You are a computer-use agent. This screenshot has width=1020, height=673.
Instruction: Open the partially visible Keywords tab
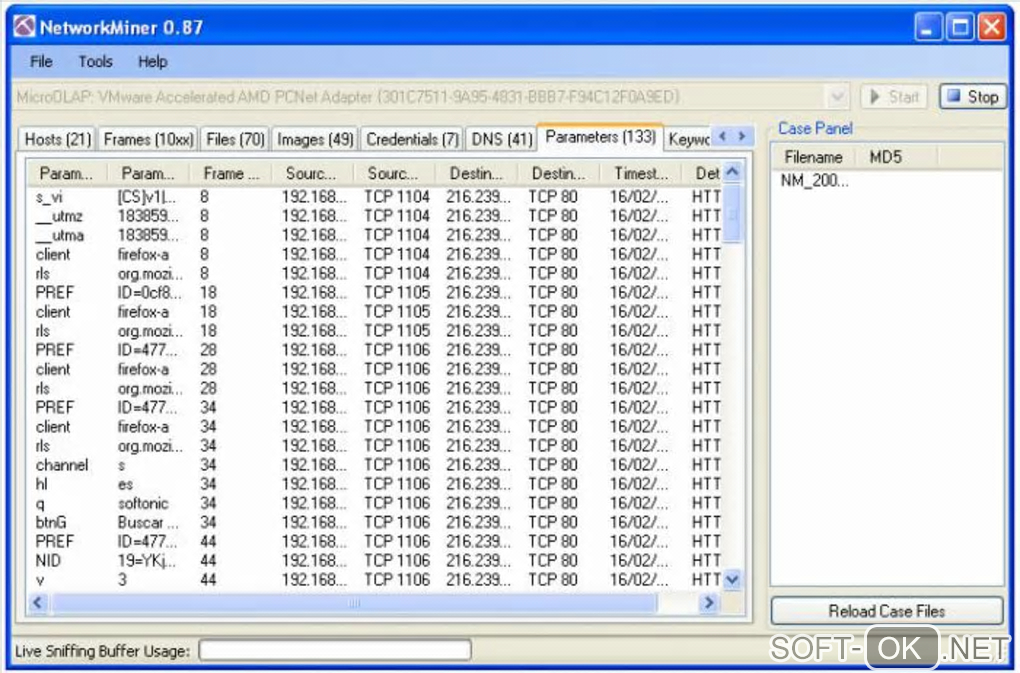pyautogui.click(x=688, y=139)
